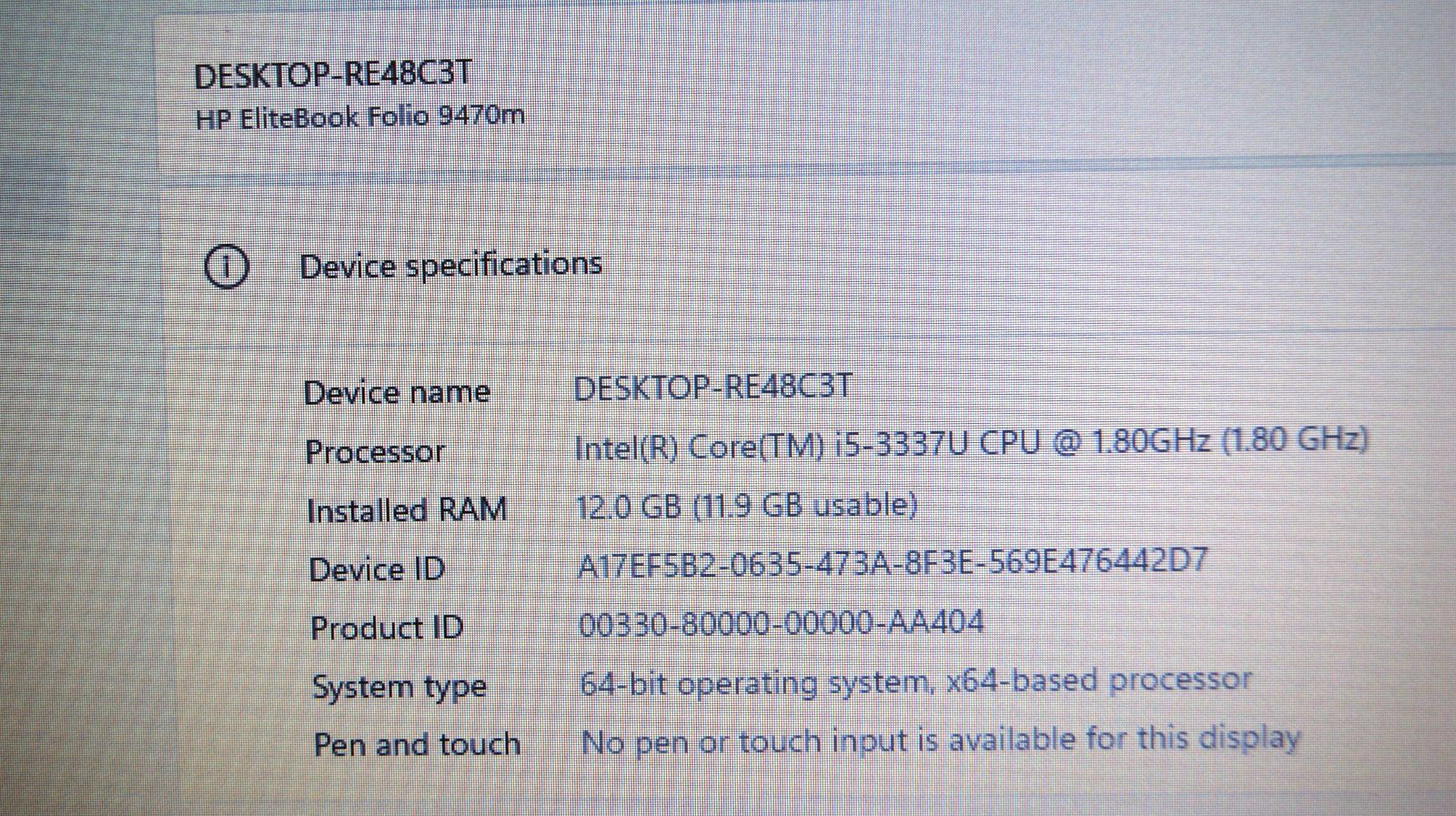
Task: Click the Pen and touch label
Action: coord(417,744)
